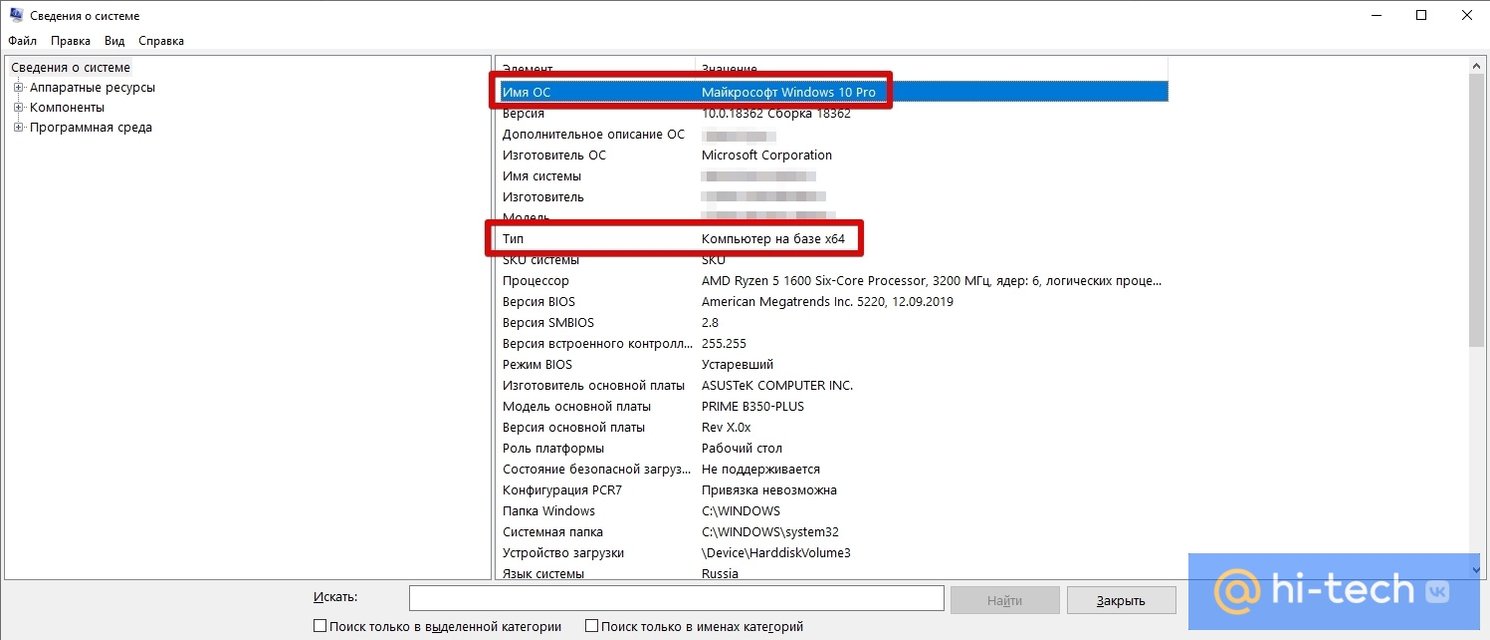The width and height of the screenshot is (1490, 640).
Task: Expand the Аппаратные ресурсы tree node
Action: pos(18,88)
